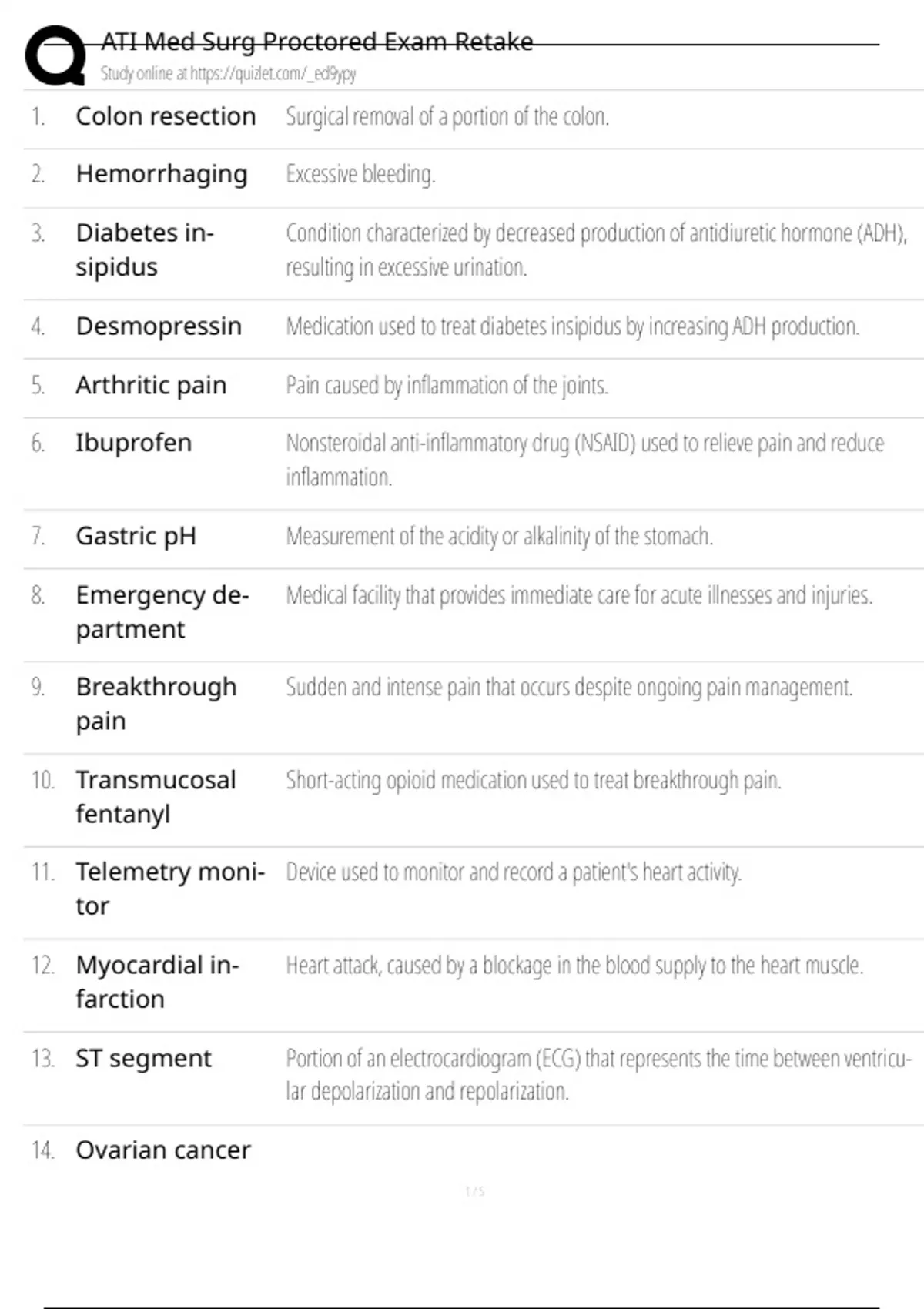Select the Desmopressin term
This screenshot has height=1309, width=924.
pos(159,326)
